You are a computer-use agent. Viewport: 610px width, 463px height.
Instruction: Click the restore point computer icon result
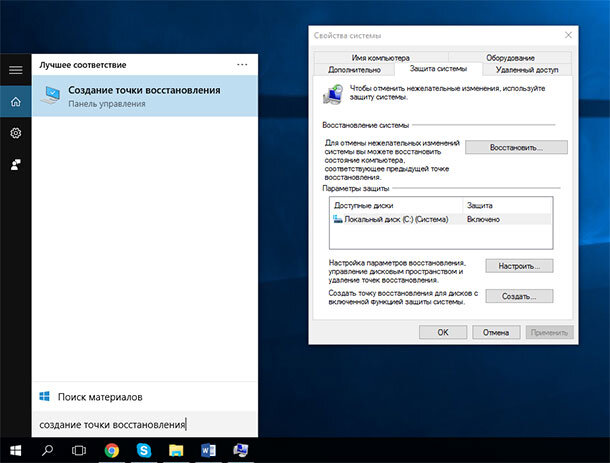tap(51, 96)
